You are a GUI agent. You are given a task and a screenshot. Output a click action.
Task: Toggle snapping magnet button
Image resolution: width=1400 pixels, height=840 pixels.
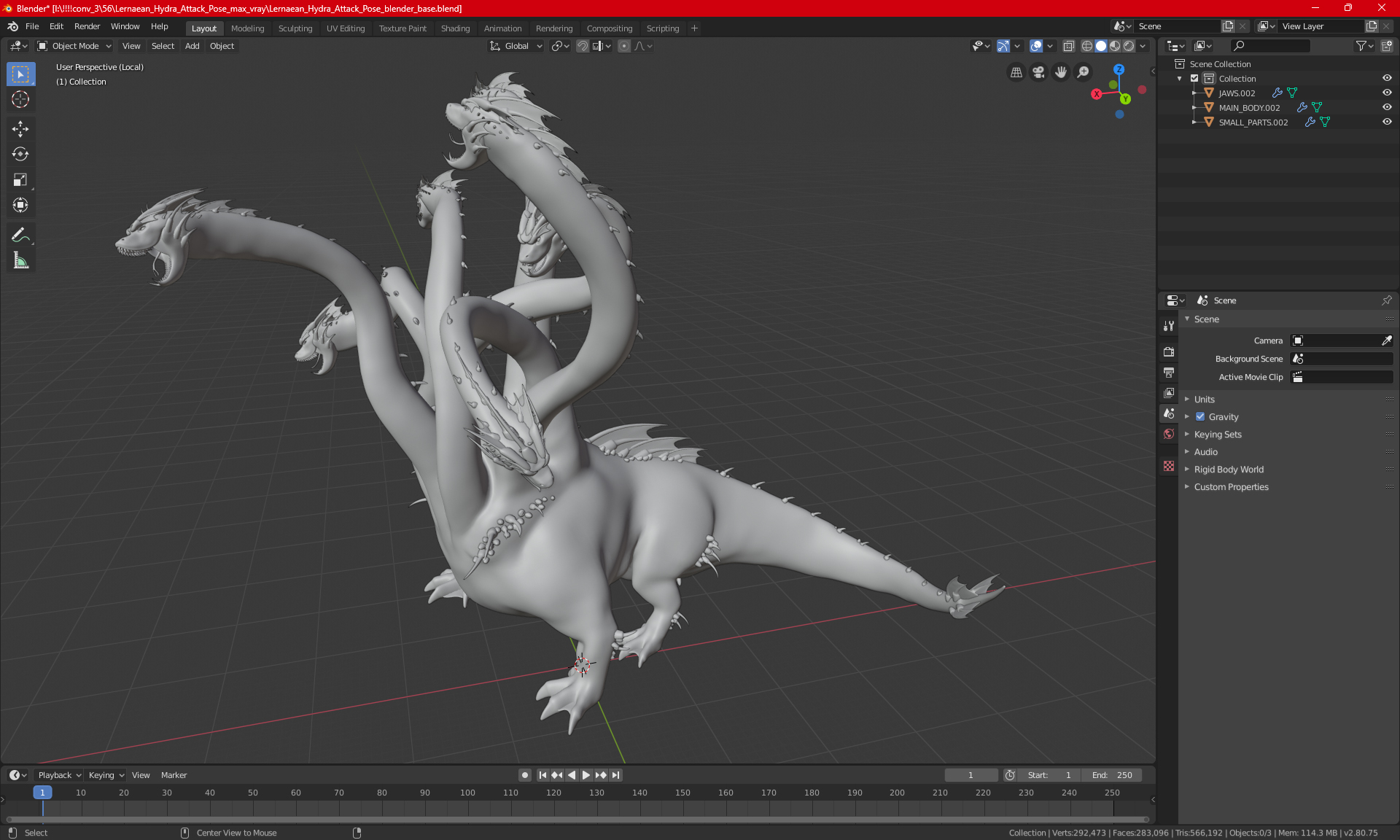(x=582, y=46)
